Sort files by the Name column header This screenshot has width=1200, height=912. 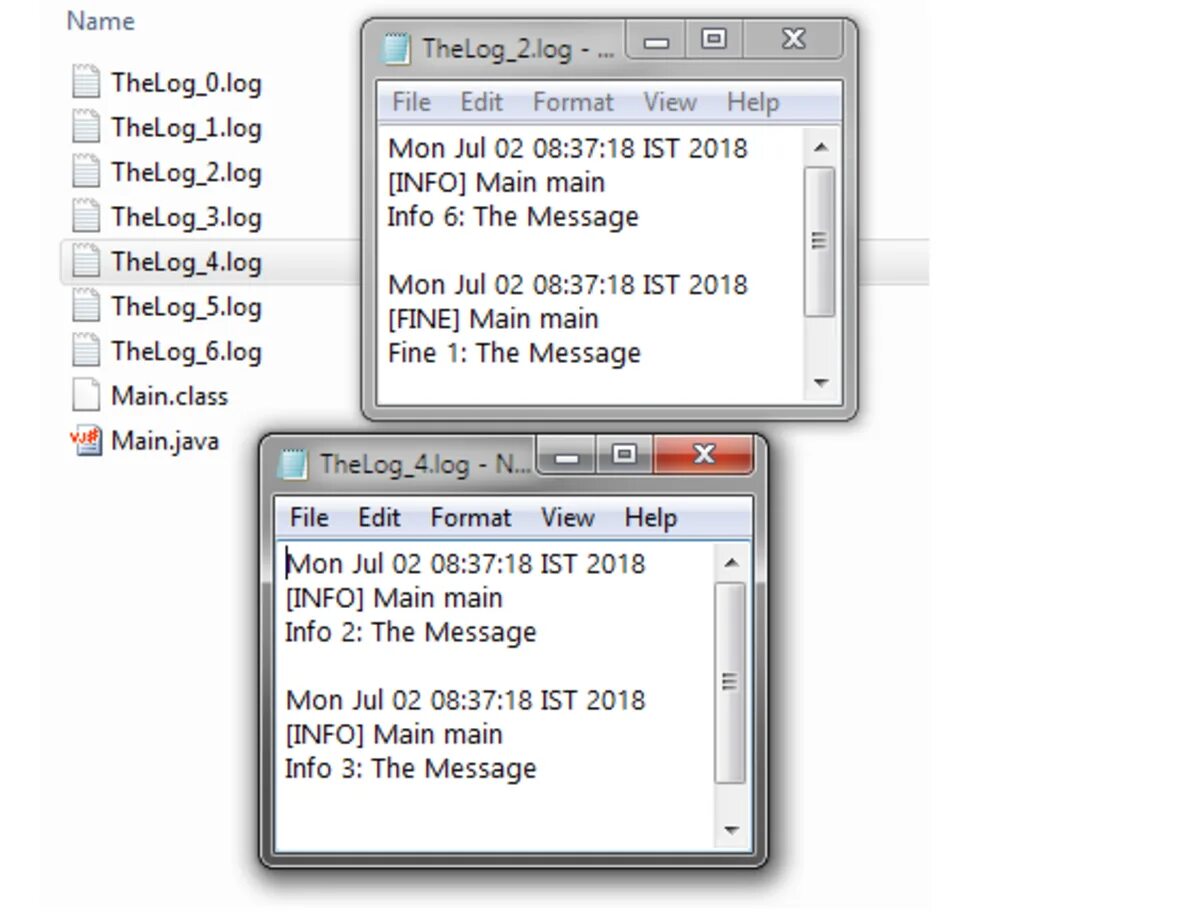(100, 21)
